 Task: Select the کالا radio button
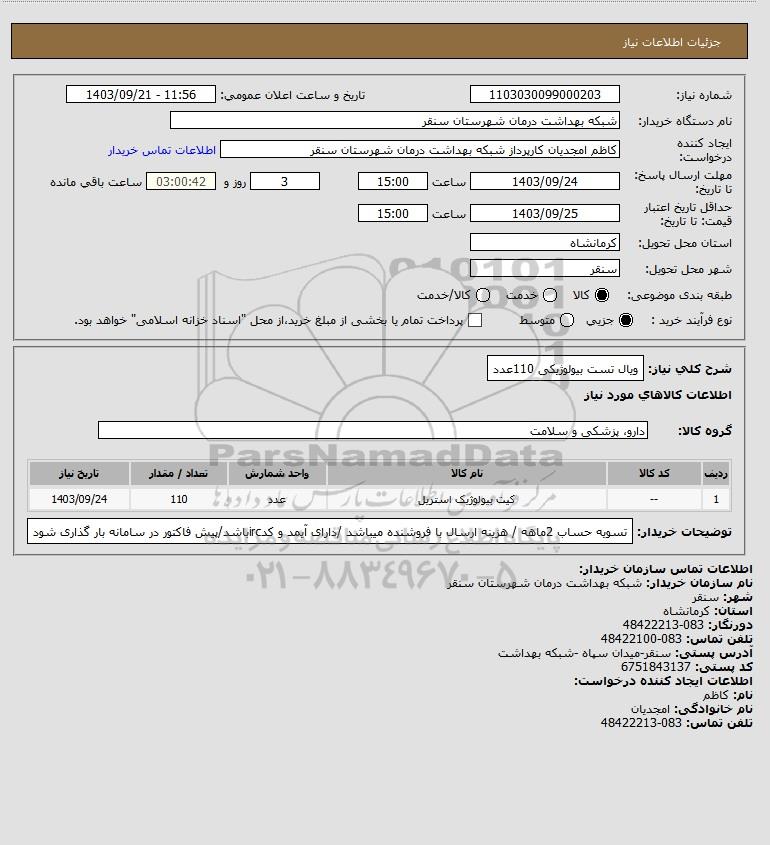coord(601,295)
